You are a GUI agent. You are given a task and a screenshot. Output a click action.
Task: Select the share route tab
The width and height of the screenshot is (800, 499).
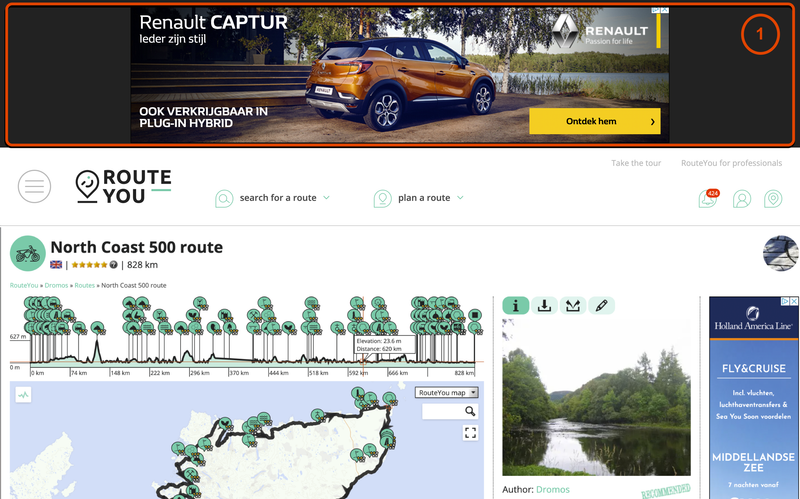click(573, 306)
